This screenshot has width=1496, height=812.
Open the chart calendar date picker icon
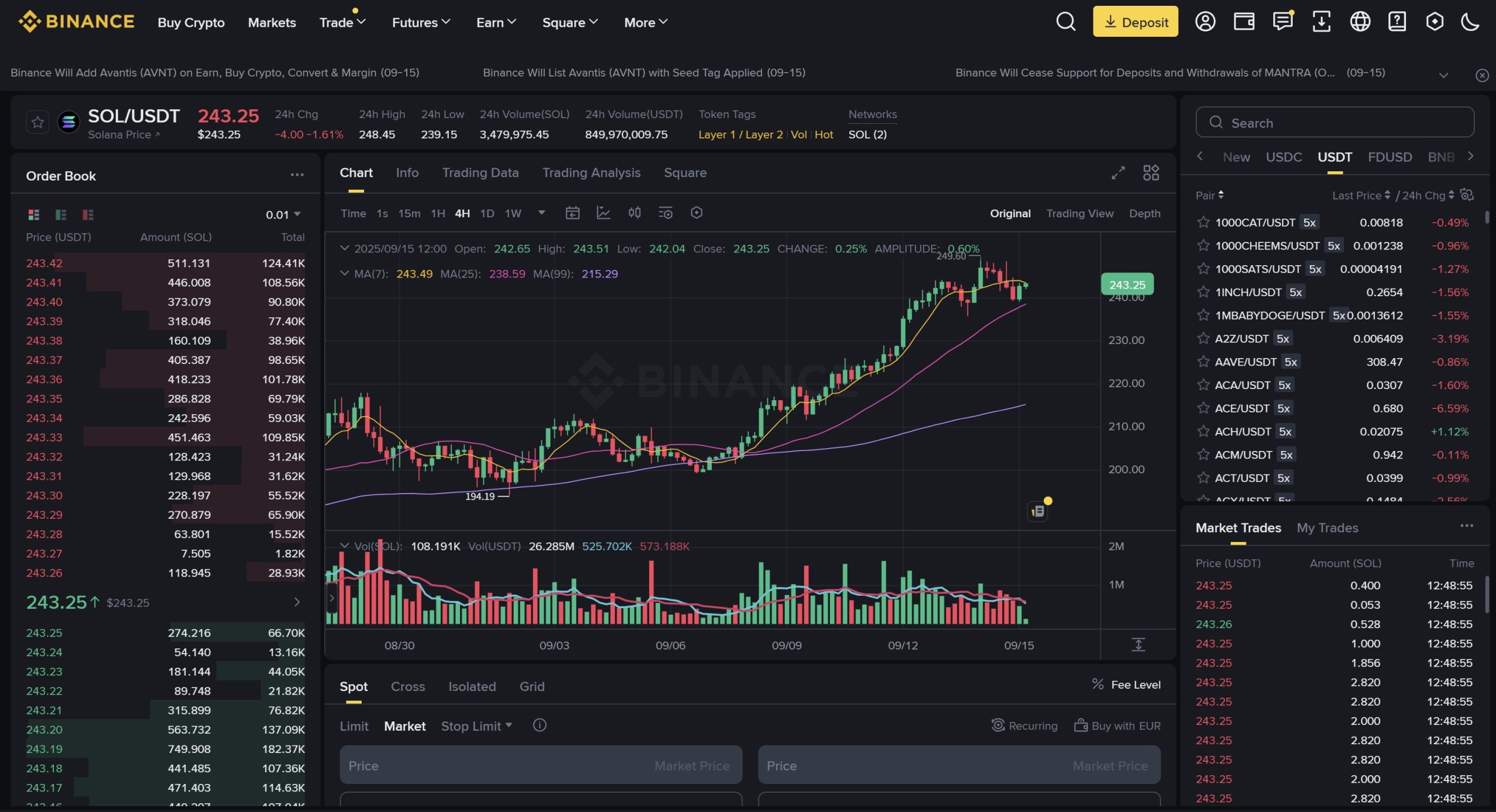572,213
